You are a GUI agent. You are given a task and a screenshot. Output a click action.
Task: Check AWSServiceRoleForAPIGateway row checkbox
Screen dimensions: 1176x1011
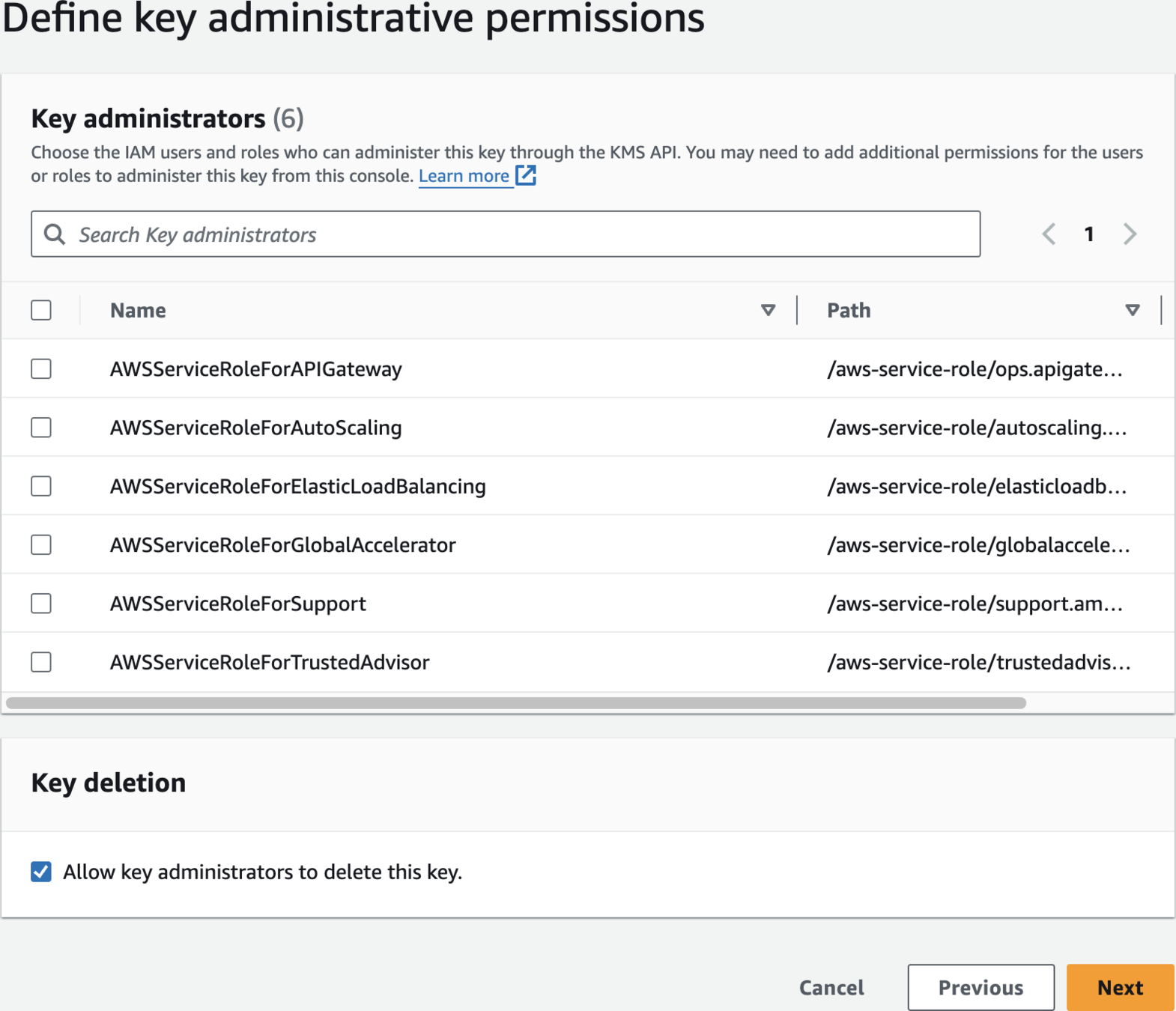(41, 368)
